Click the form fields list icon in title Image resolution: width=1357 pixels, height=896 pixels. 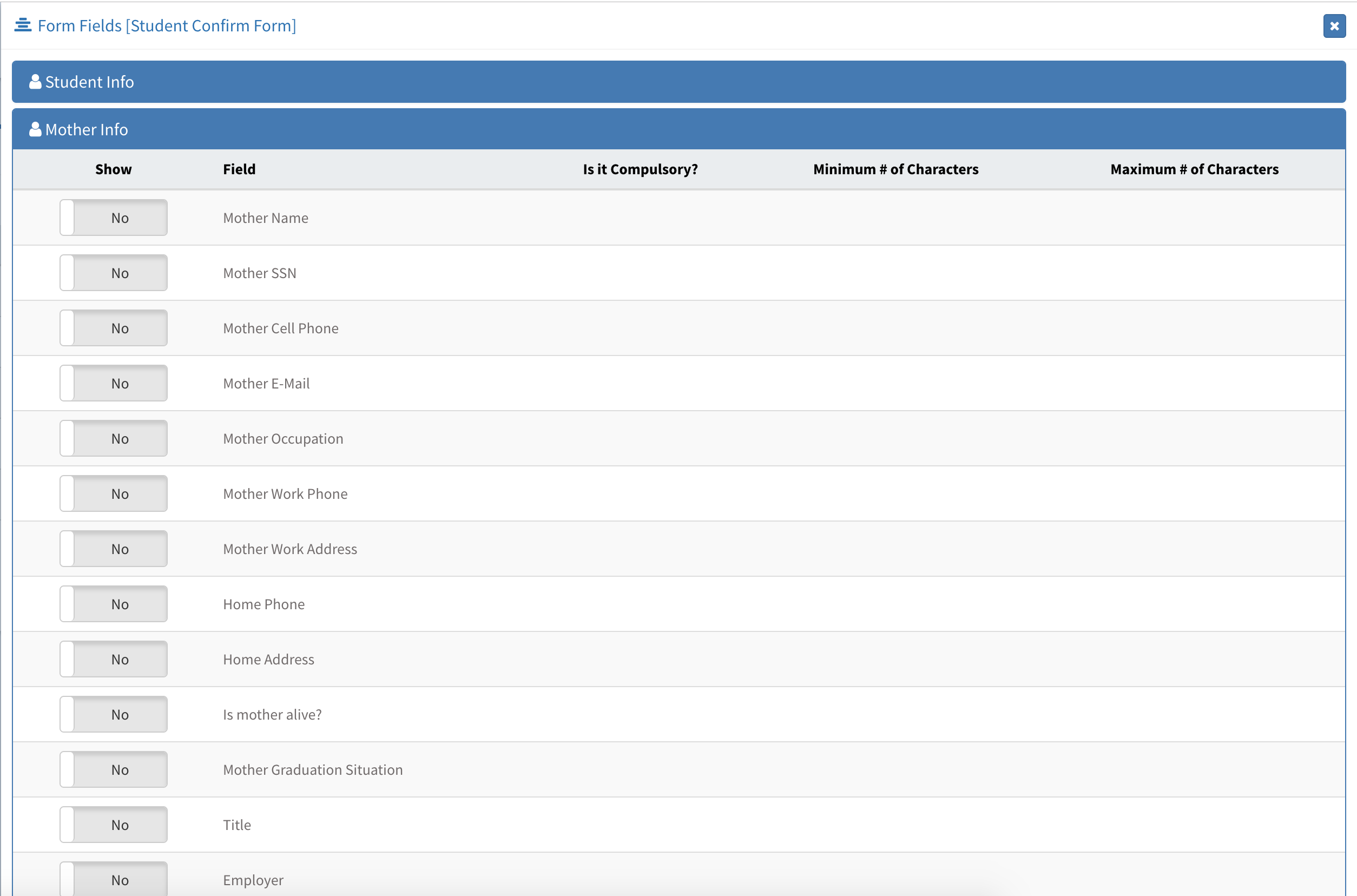click(x=23, y=25)
